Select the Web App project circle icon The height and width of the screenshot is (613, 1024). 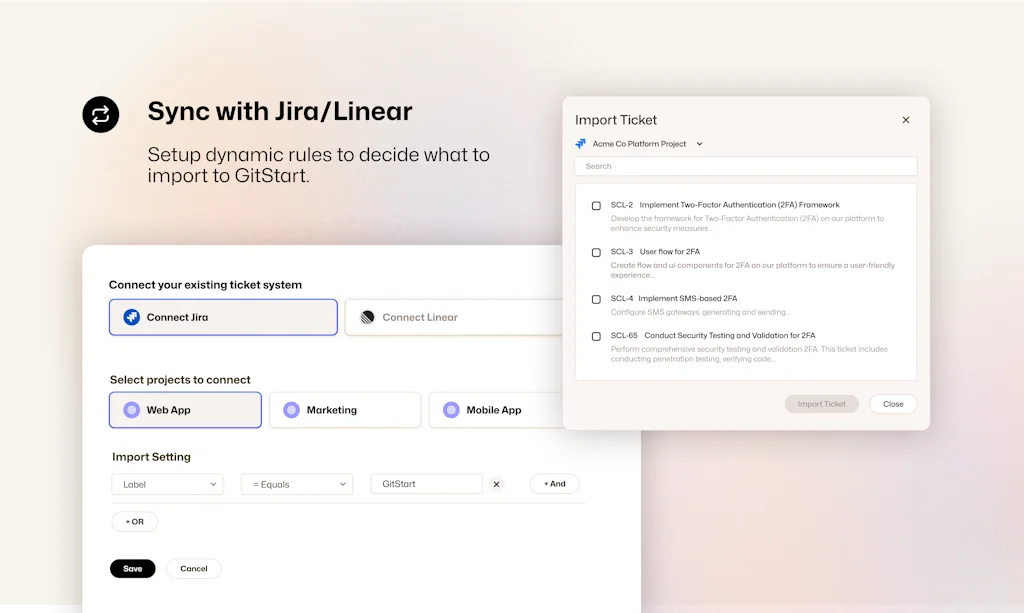click(131, 410)
